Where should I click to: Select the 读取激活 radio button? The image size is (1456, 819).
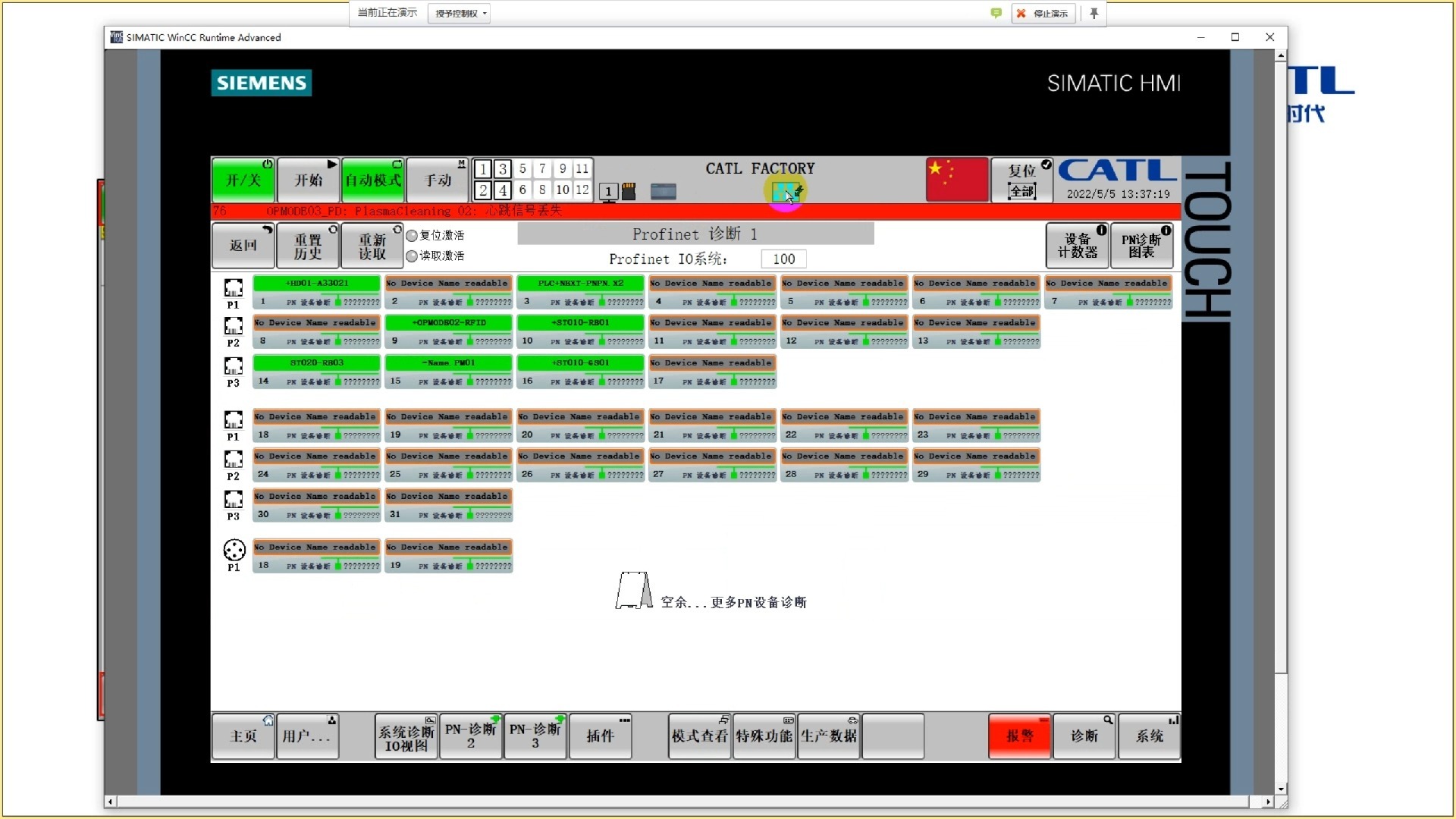[x=412, y=256]
